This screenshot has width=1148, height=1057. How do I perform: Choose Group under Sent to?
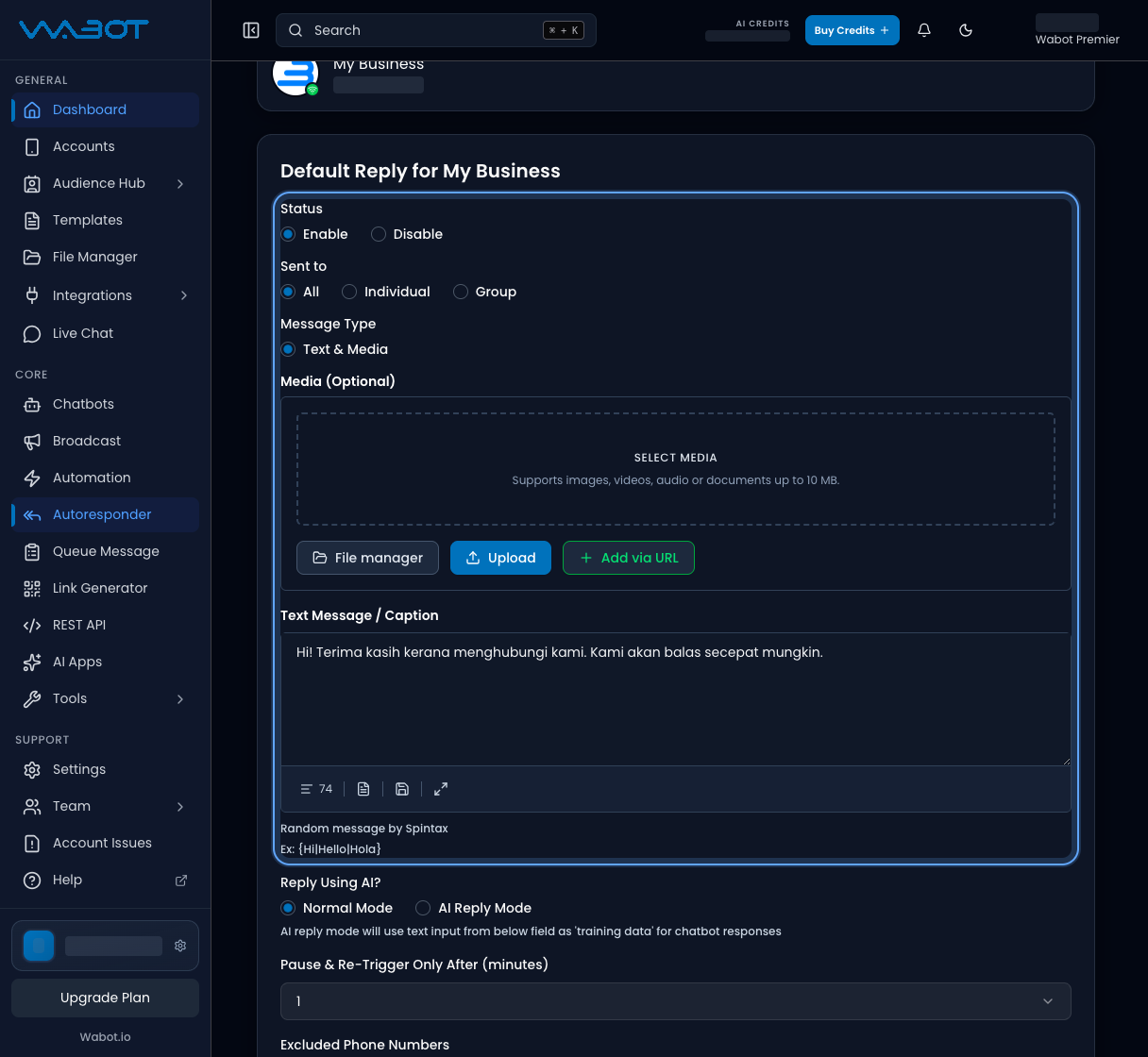[461, 292]
